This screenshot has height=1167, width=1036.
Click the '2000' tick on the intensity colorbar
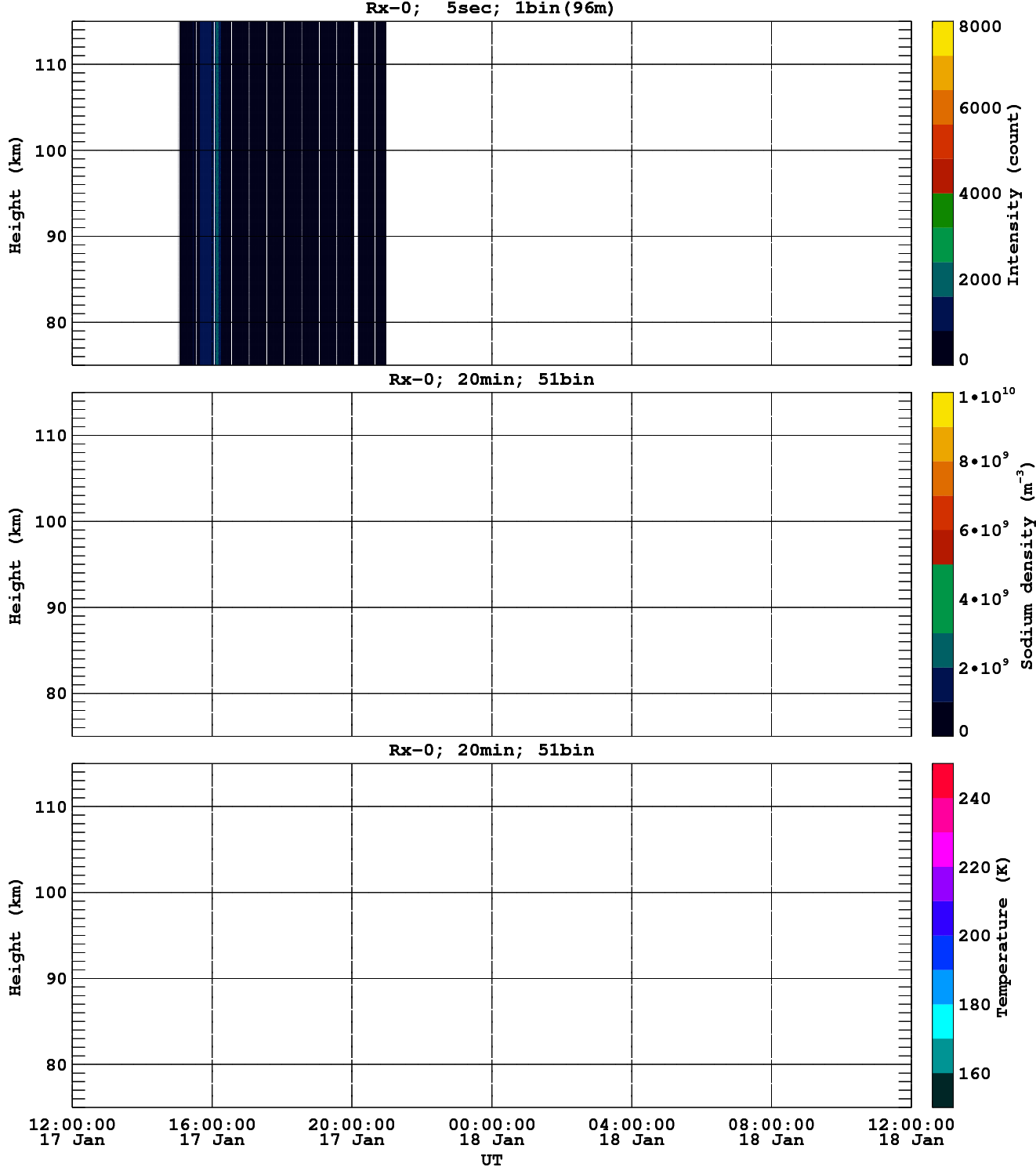coord(980,280)
